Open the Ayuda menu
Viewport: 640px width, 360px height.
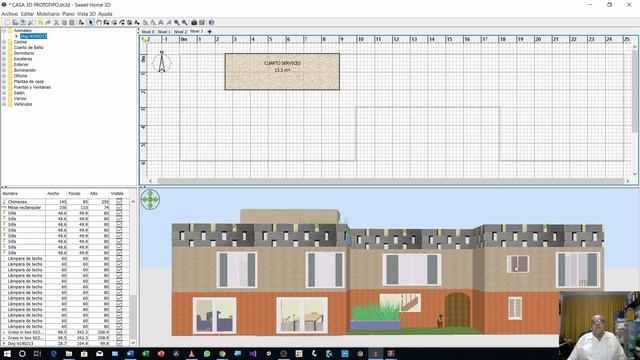pyautogui.click(x=105, y=14)
